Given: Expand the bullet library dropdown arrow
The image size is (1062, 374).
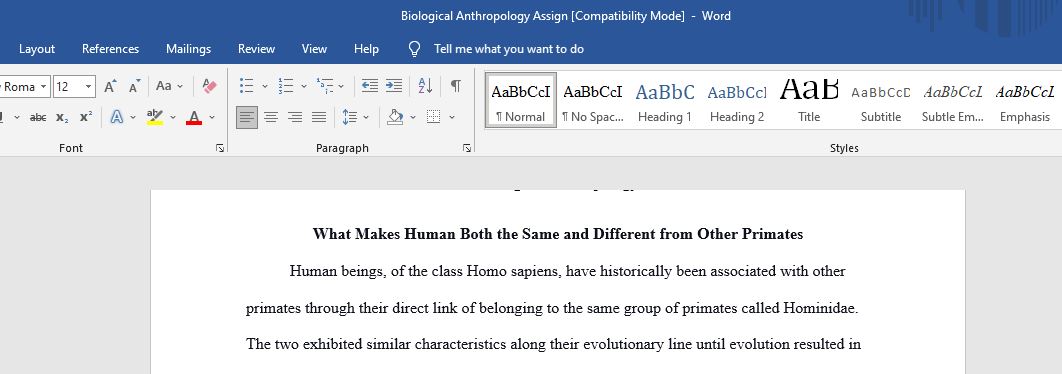Looking at the screenshot, I should pos(265,87).
